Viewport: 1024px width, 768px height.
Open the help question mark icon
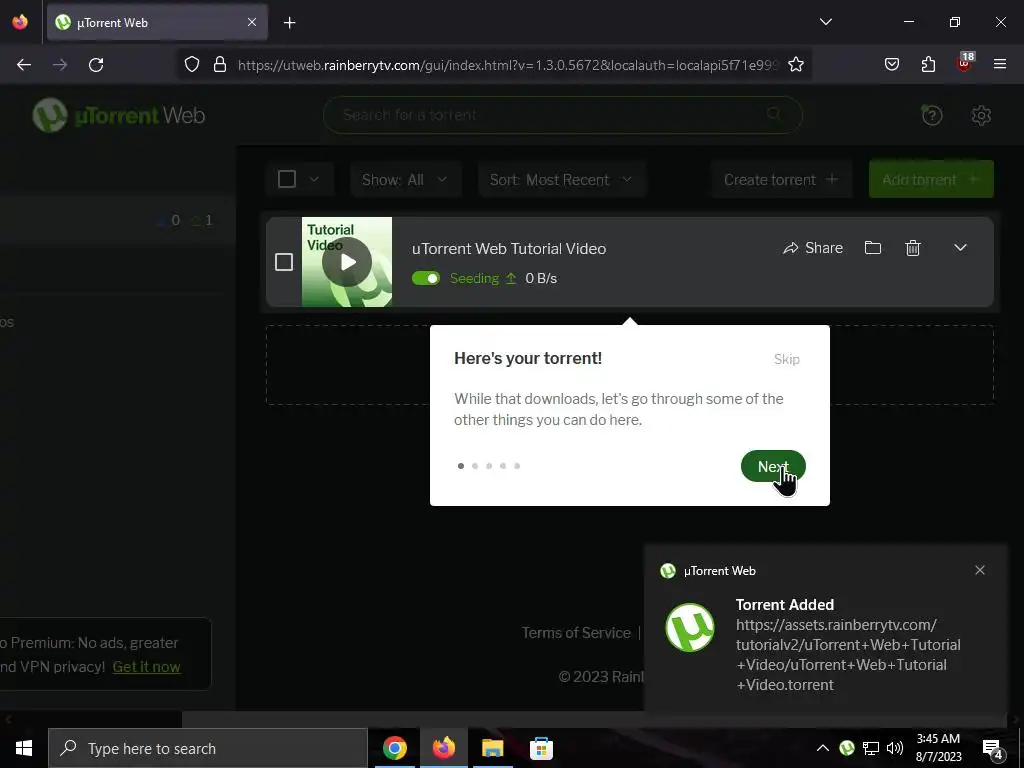931,115
